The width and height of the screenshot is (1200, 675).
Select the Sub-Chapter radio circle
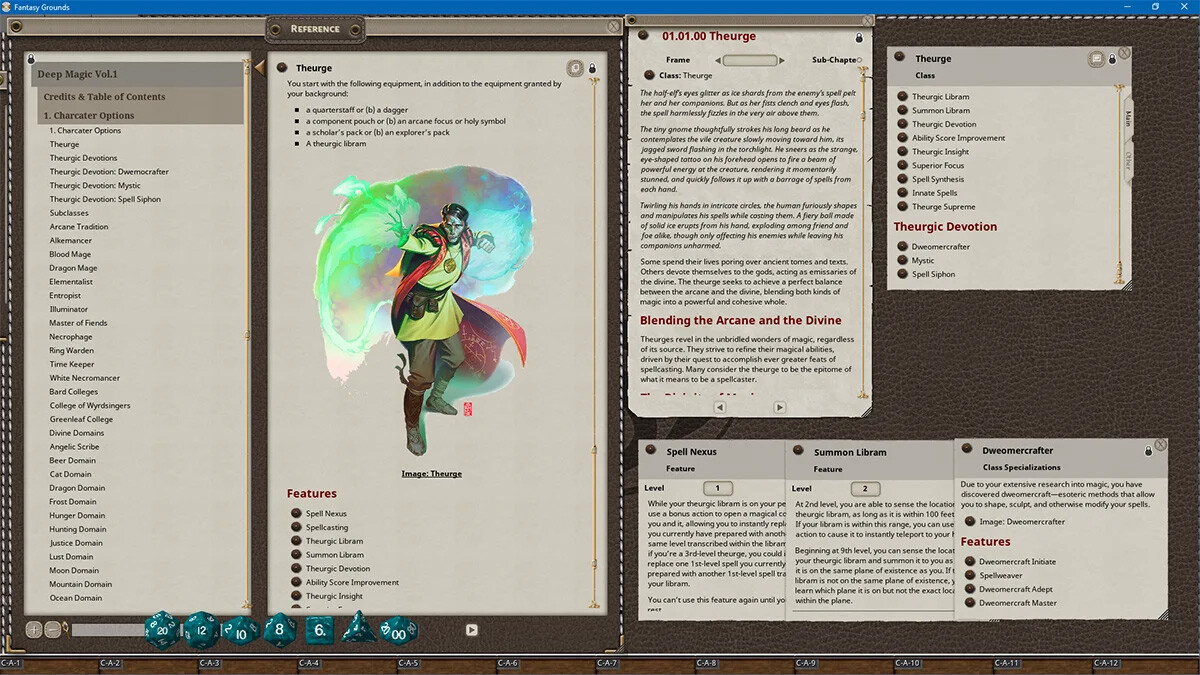[x=859, y=60]
